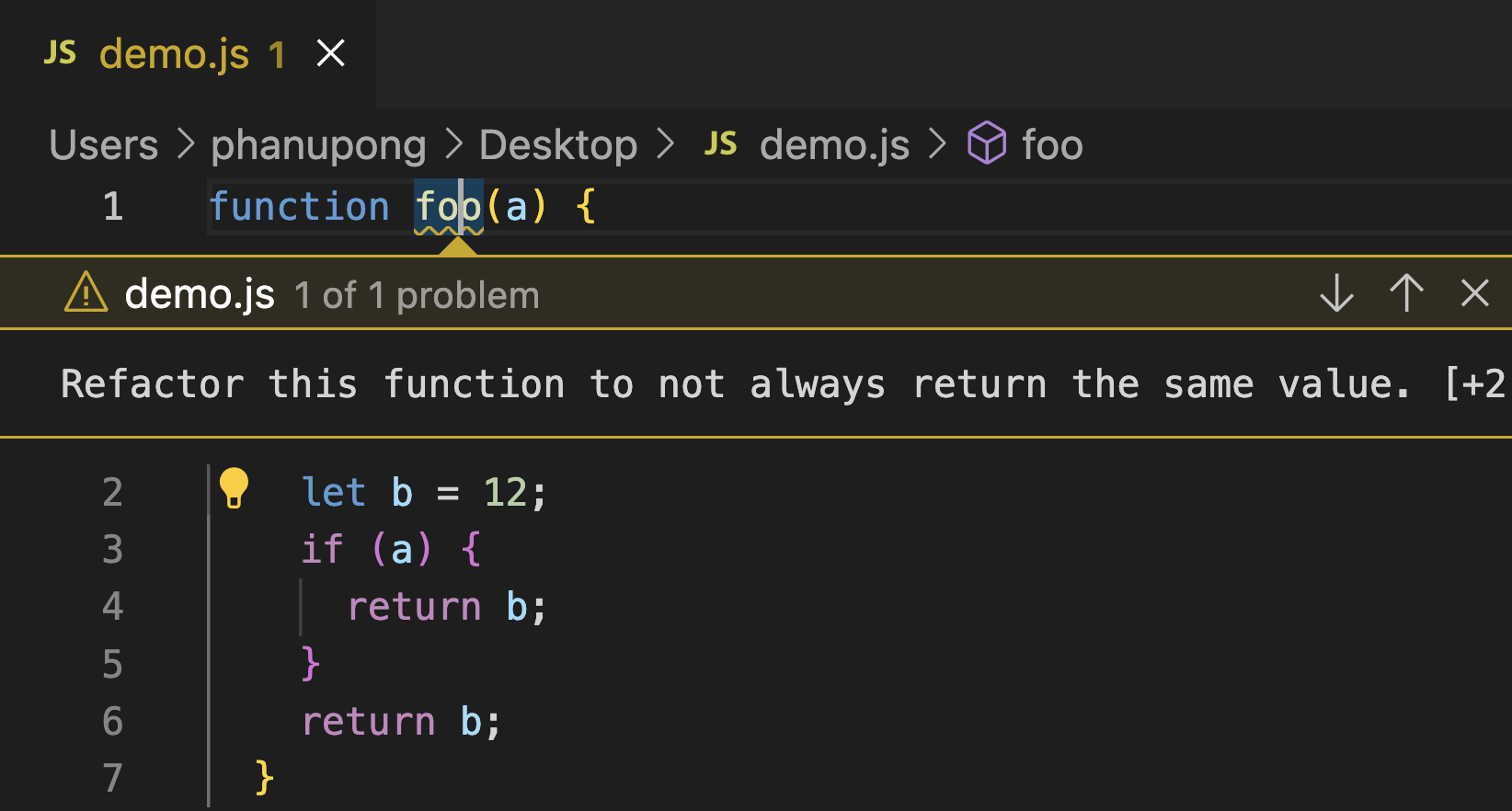1512x811 pixels.
Task: Click the if keyword on line 3
Action: (x=323, y=550)
